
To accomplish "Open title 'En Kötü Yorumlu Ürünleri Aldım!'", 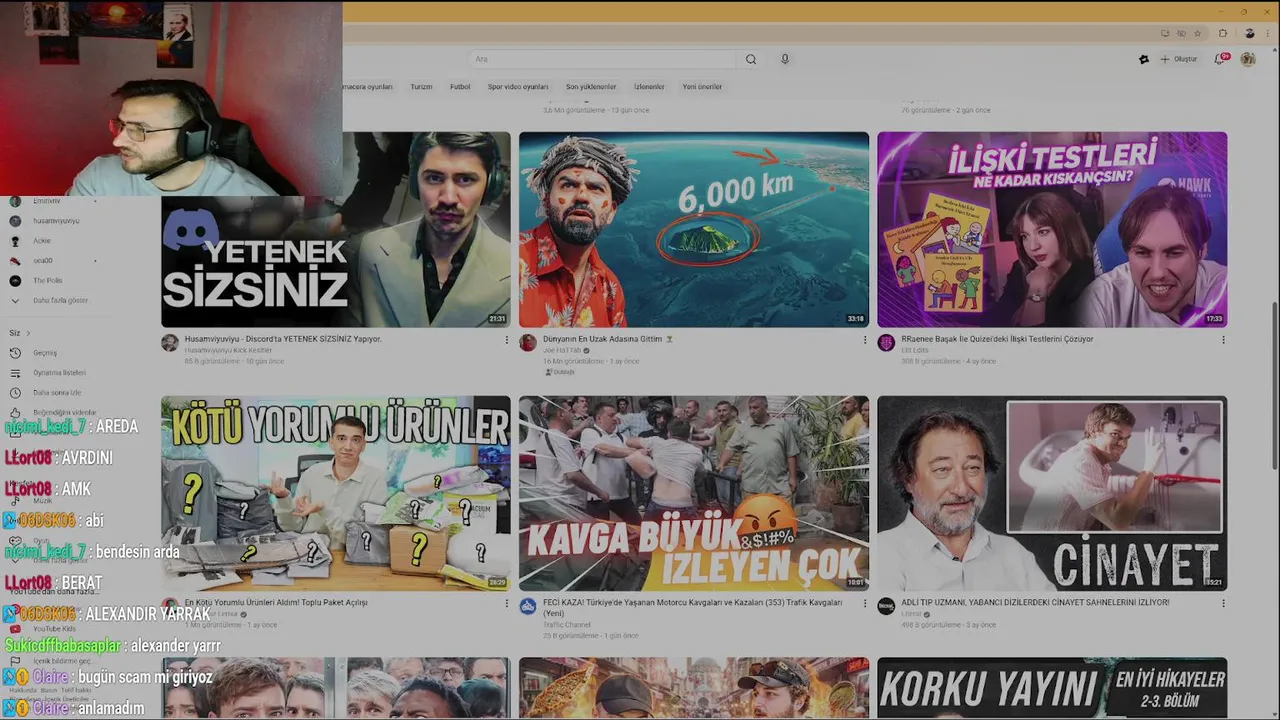I will [276, 603].
